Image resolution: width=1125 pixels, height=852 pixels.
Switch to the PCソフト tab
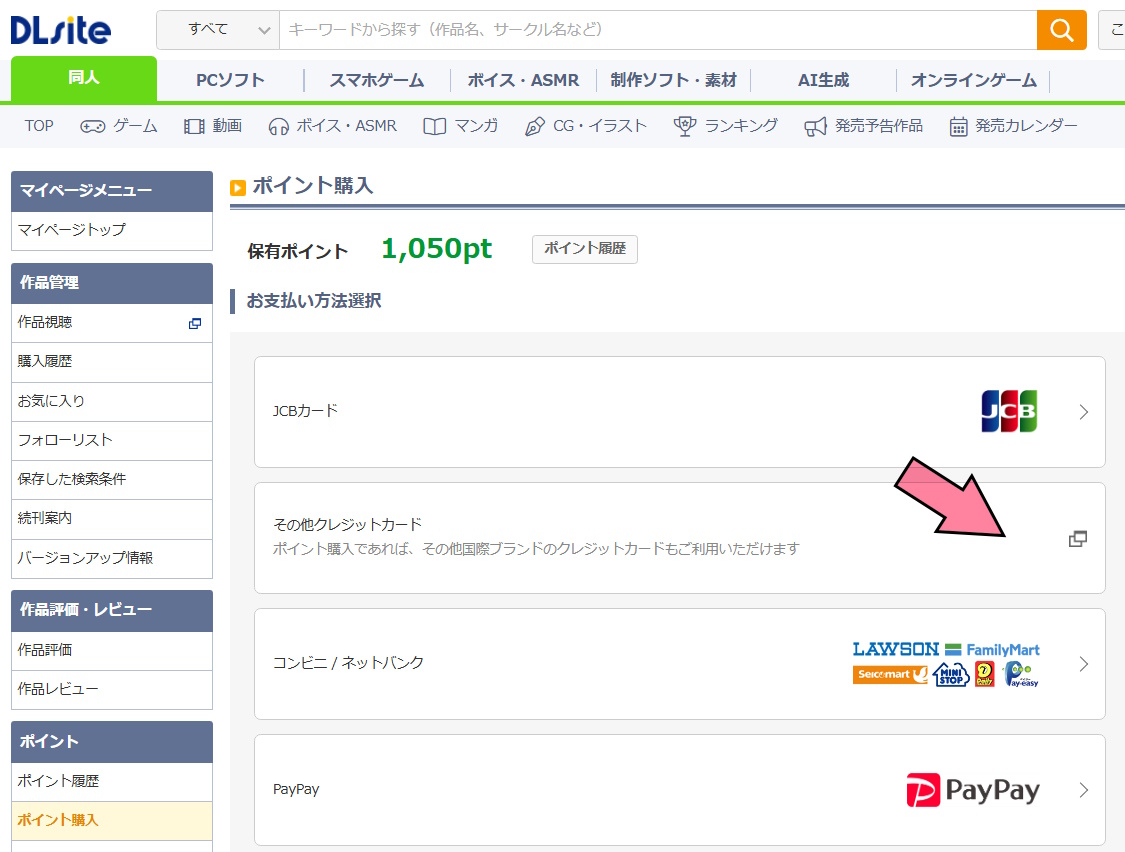click(x=230, y=78)
